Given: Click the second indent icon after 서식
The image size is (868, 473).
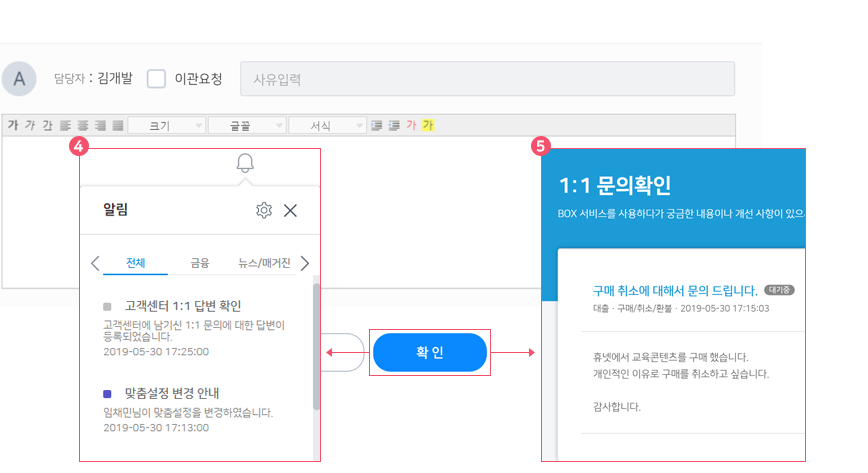Looking at the screenshot, I should (x=394, y=125).
